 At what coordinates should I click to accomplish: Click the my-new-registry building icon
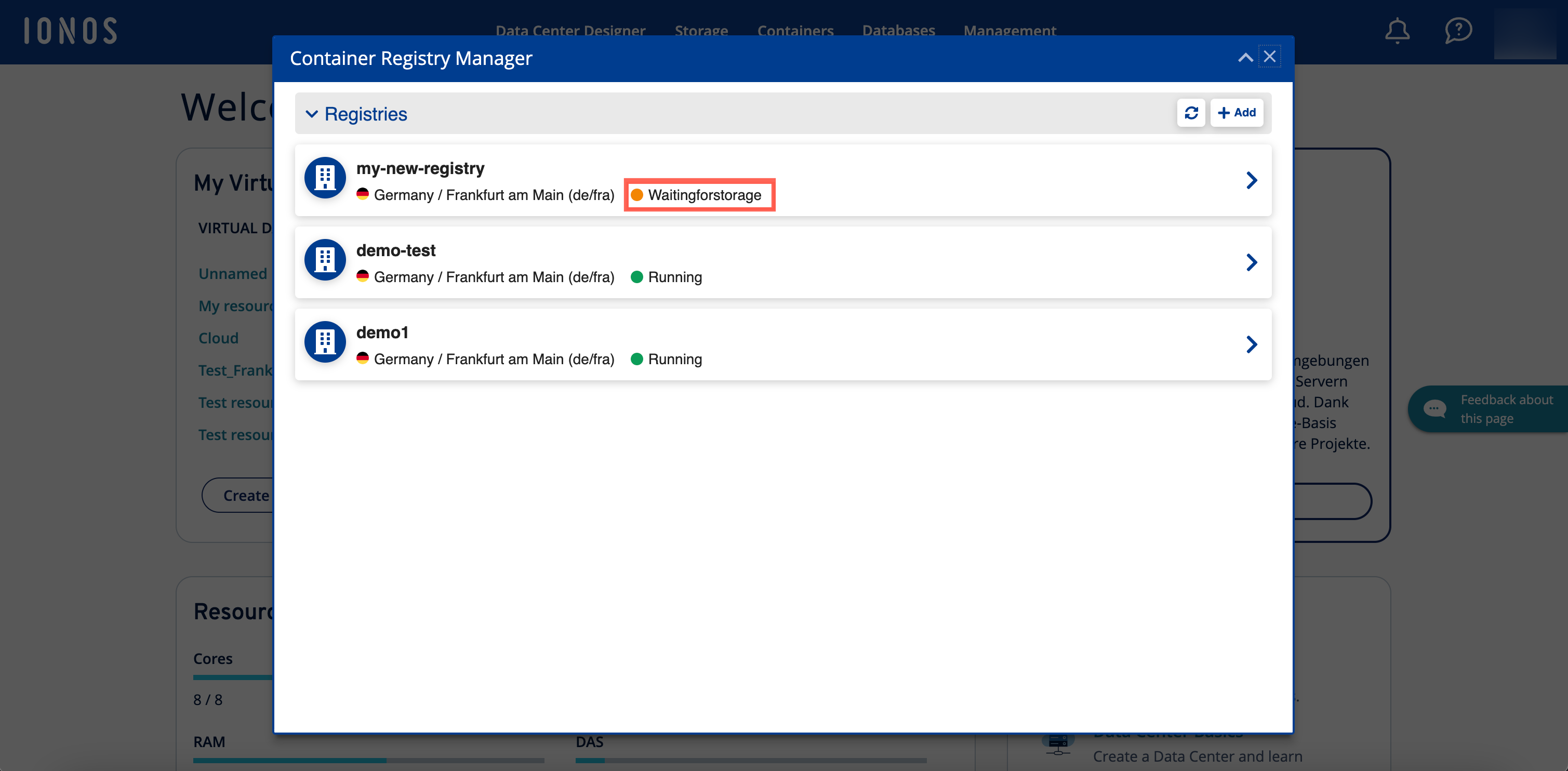point(325,178)
